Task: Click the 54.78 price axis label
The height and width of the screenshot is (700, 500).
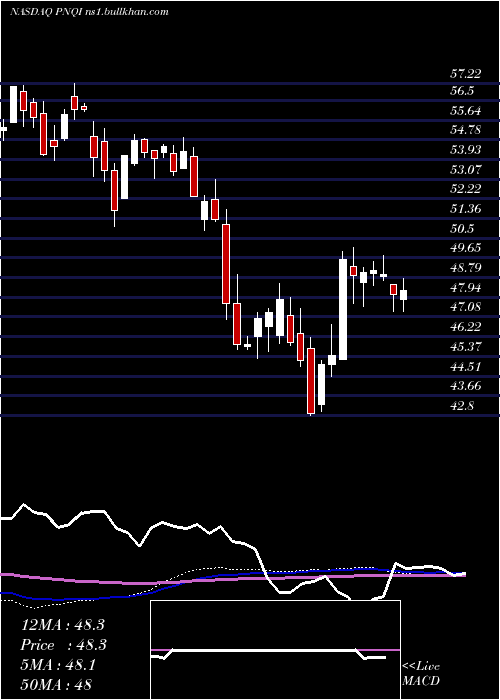Action: (x=466, y=130)
